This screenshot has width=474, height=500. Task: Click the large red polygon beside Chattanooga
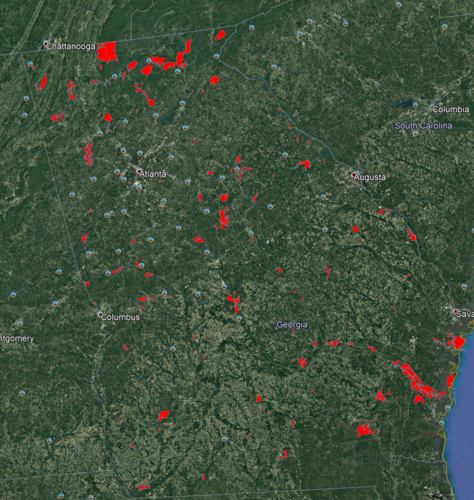(107, 52)
